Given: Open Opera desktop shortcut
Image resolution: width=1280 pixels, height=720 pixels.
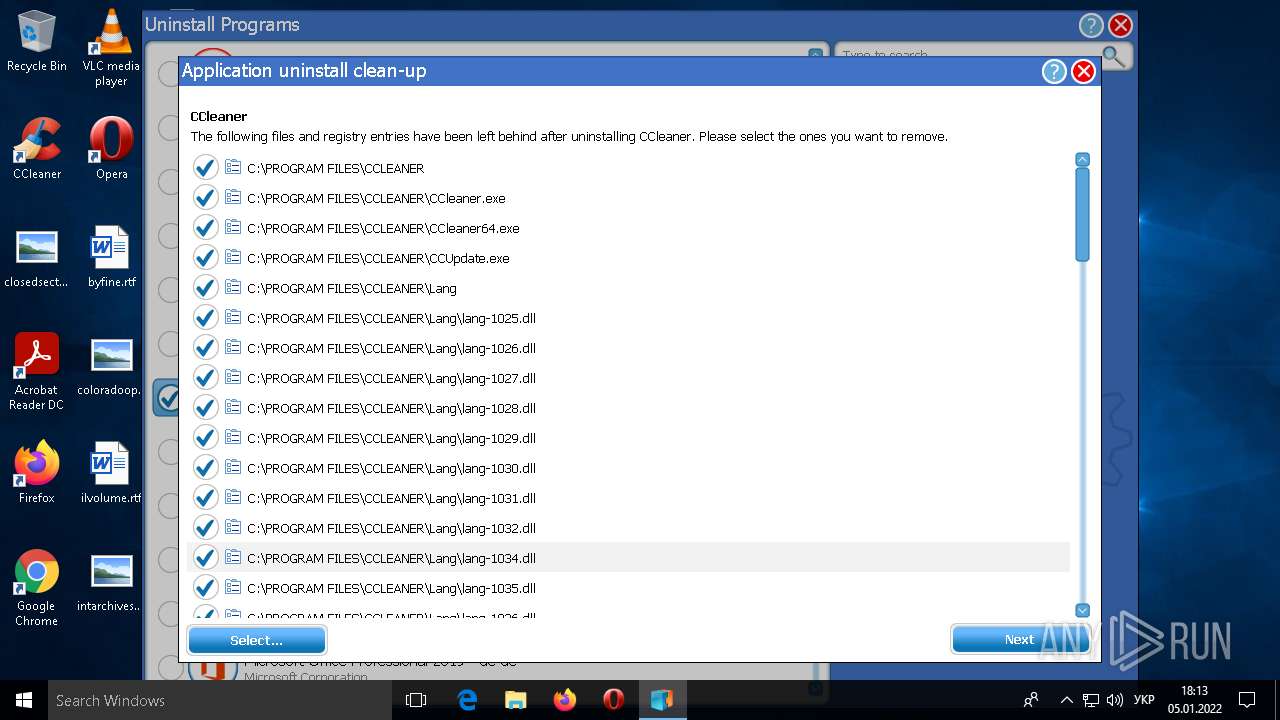Looking at the screenshot, I should pos(111,149).
